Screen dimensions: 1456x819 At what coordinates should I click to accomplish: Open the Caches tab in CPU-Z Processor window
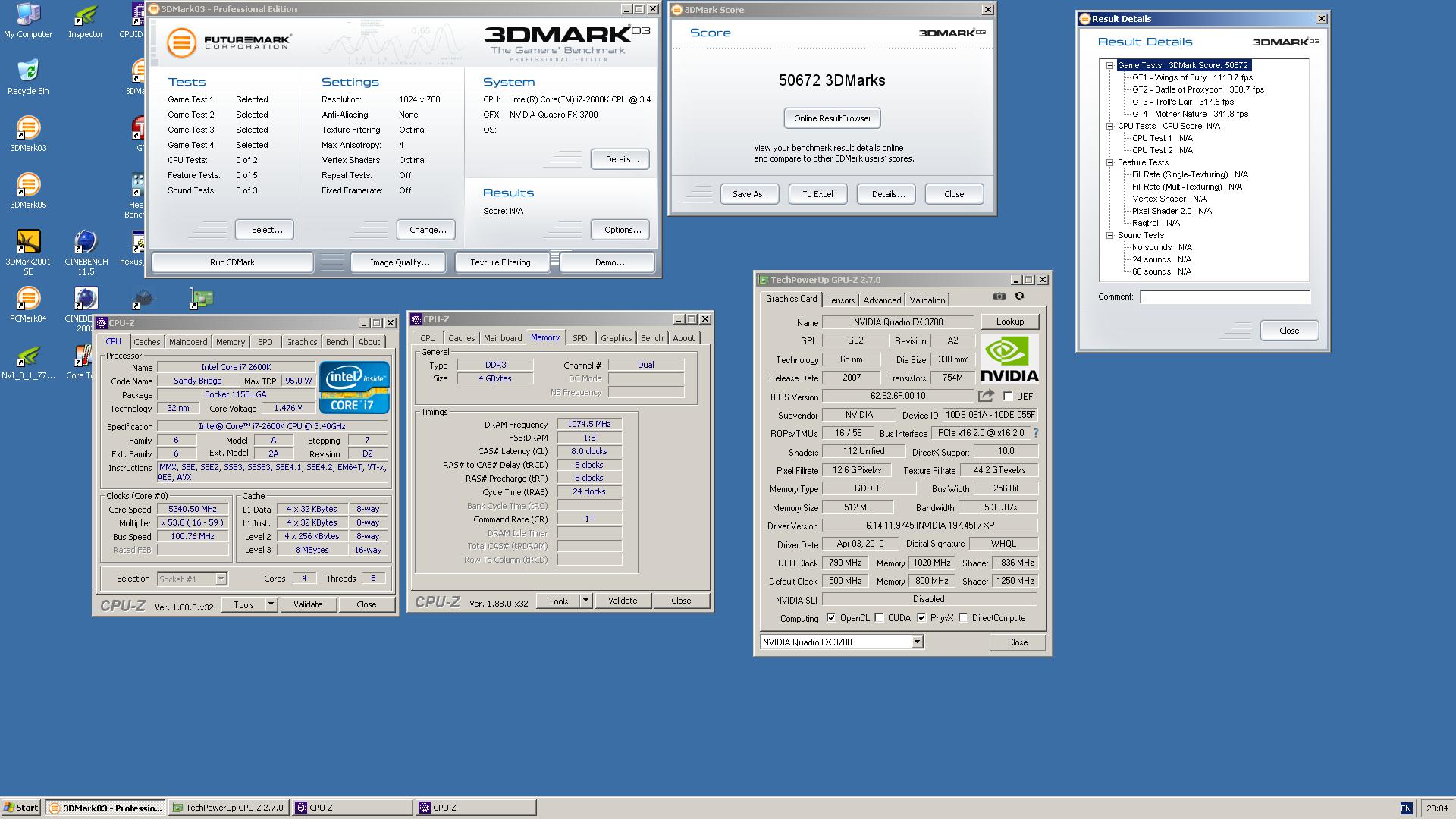(x=147, y=342)
